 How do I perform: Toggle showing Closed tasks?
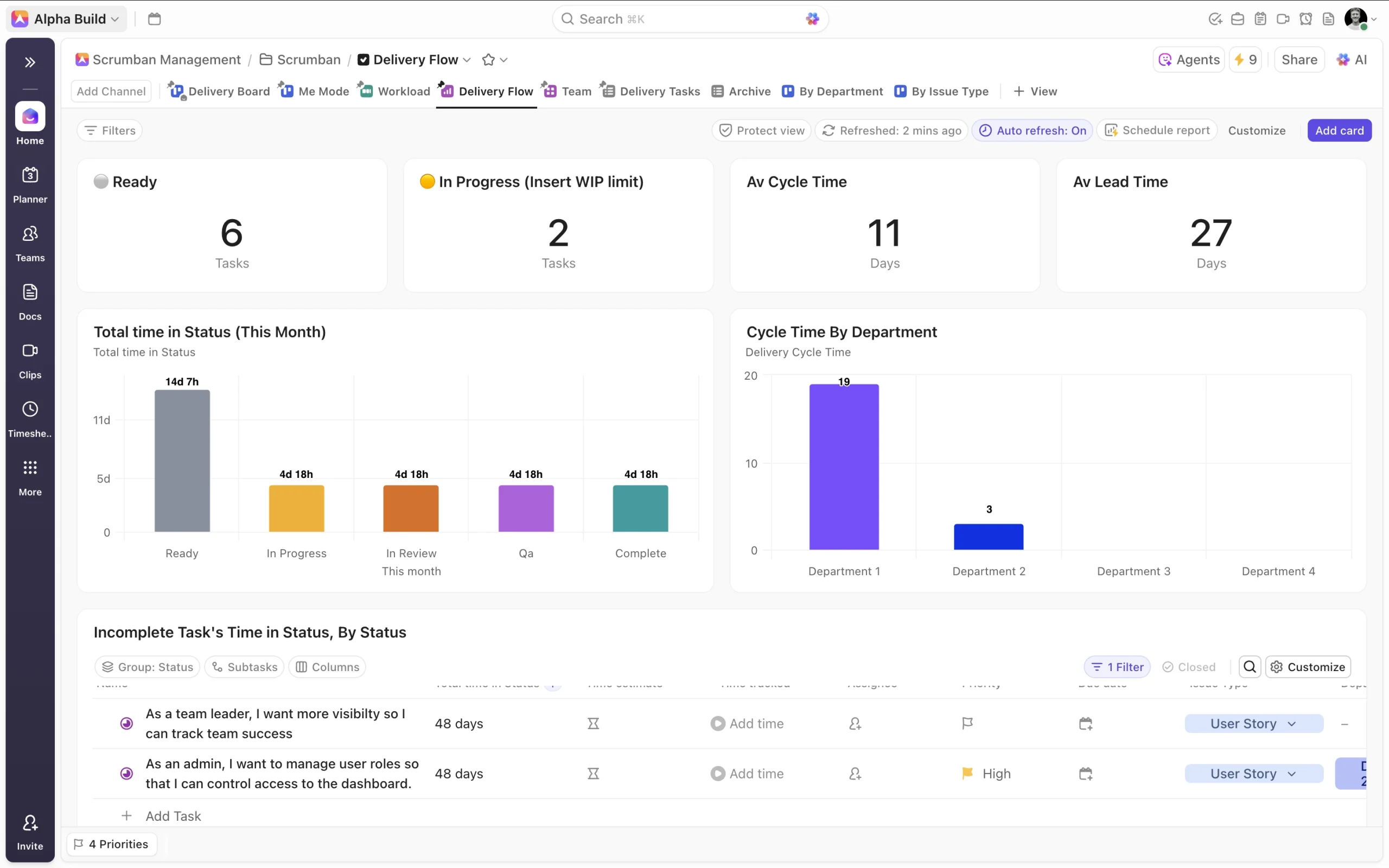point(1189,667)
